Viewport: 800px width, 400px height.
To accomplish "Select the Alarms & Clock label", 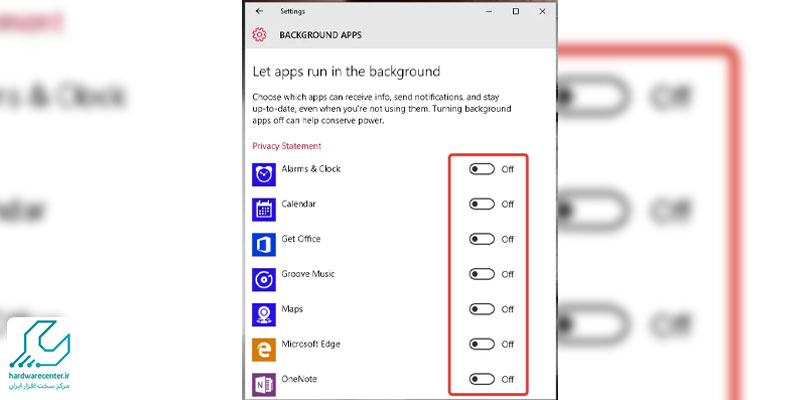I will click(311, 169).
